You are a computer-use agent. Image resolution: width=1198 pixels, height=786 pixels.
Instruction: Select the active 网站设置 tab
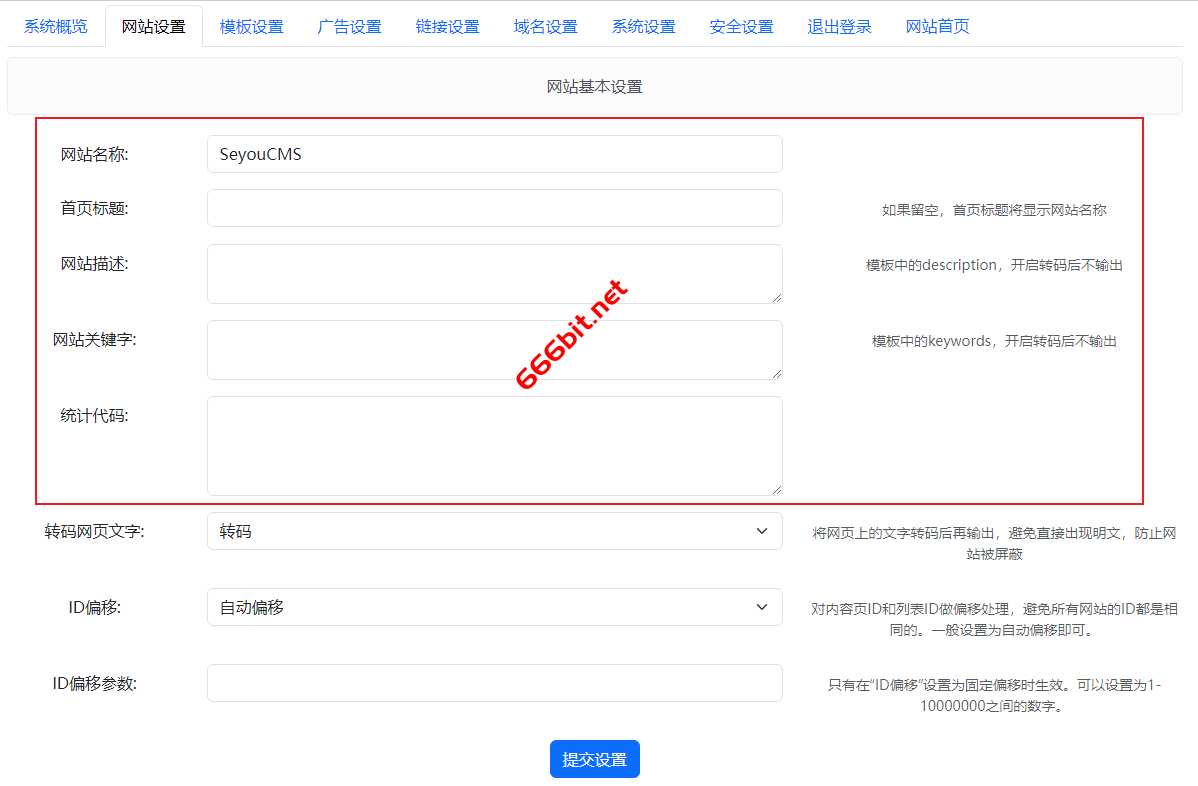click(153, 27)
